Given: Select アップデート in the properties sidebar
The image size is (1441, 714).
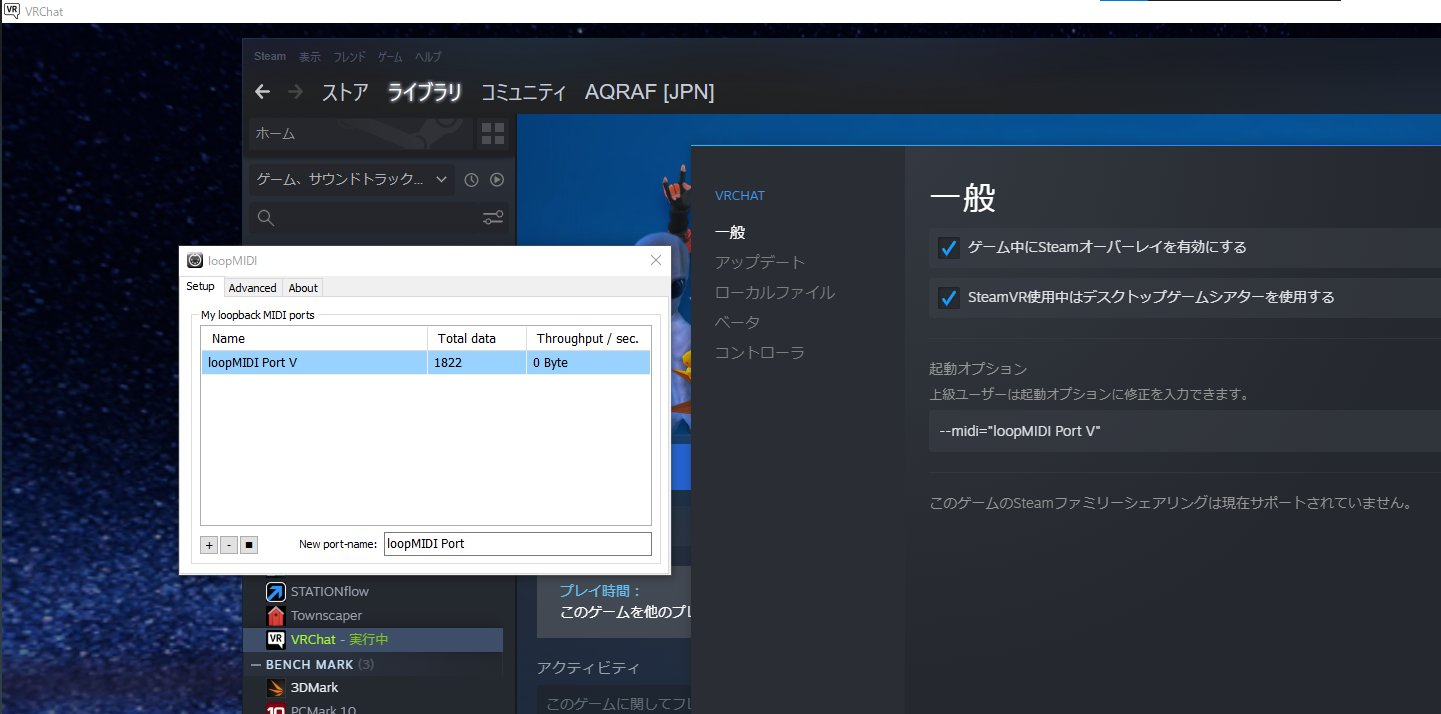Looking at the screenshot, I should tap(760, 262).
